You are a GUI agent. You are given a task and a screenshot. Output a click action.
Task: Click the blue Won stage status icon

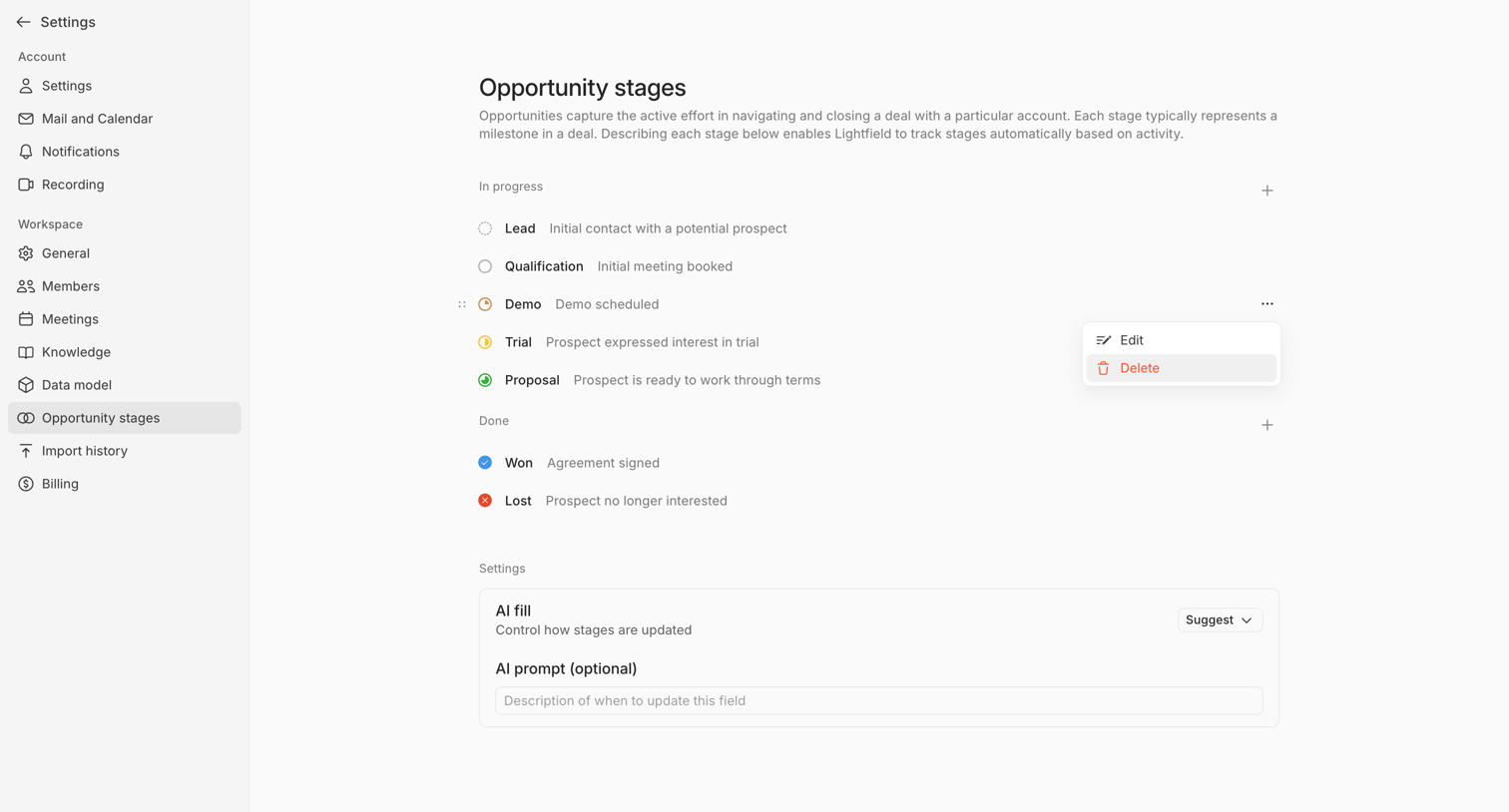(485, 463)
